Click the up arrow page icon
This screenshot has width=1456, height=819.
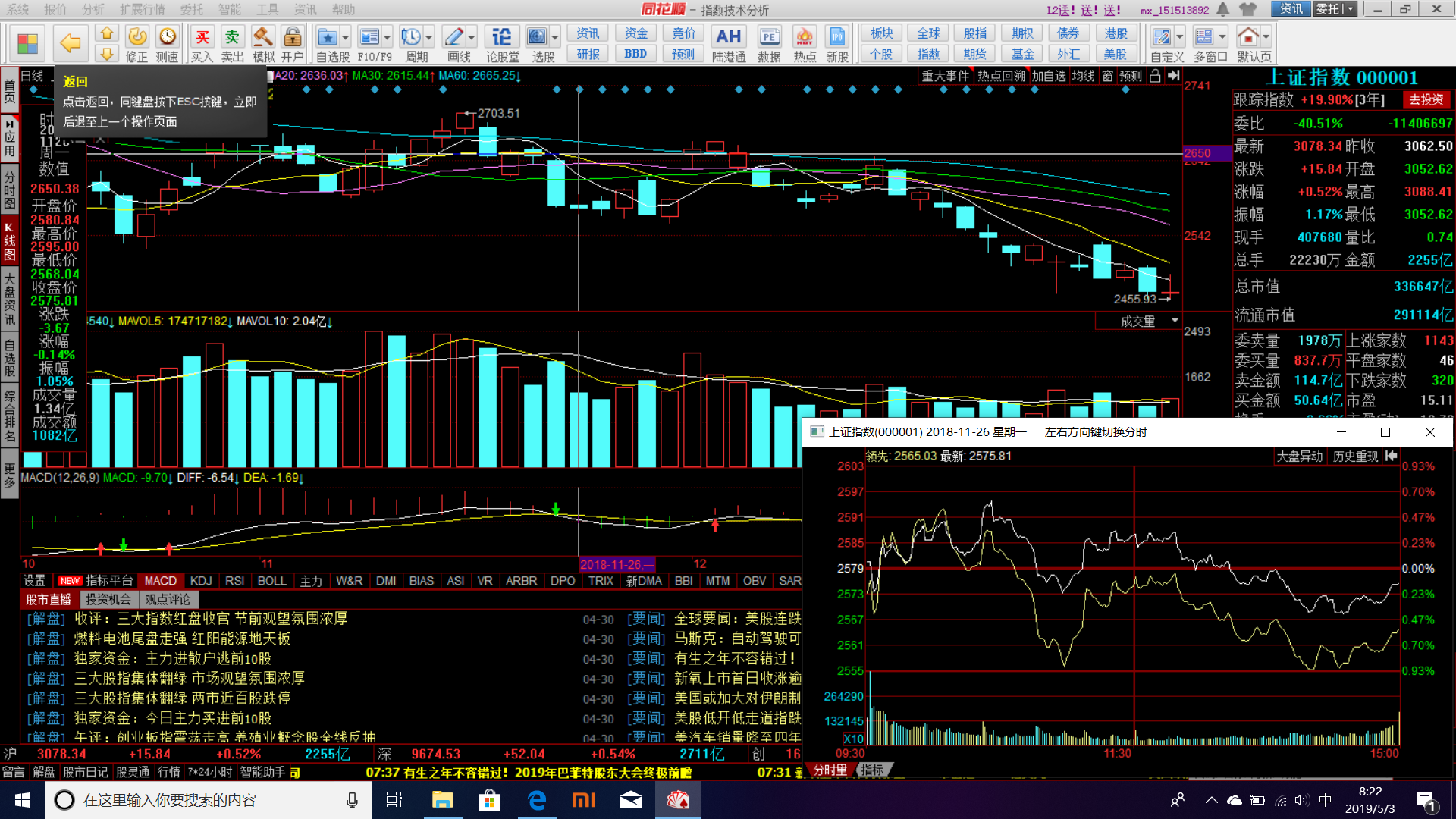[x=106, y=33]
